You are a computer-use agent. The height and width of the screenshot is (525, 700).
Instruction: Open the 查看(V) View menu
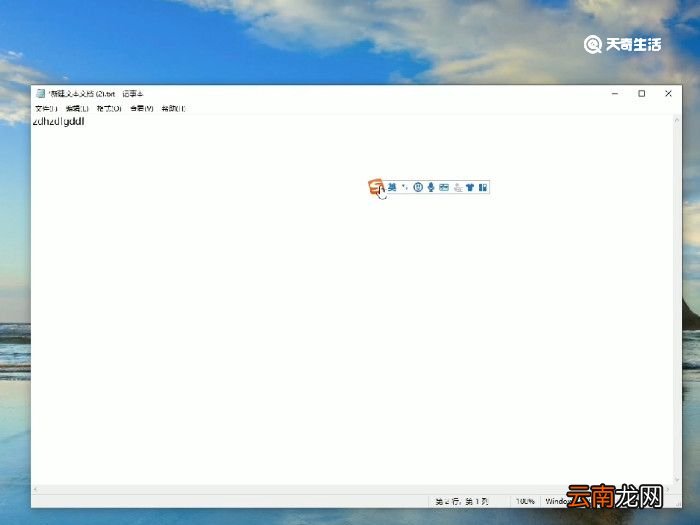click(x=142, y=108)
